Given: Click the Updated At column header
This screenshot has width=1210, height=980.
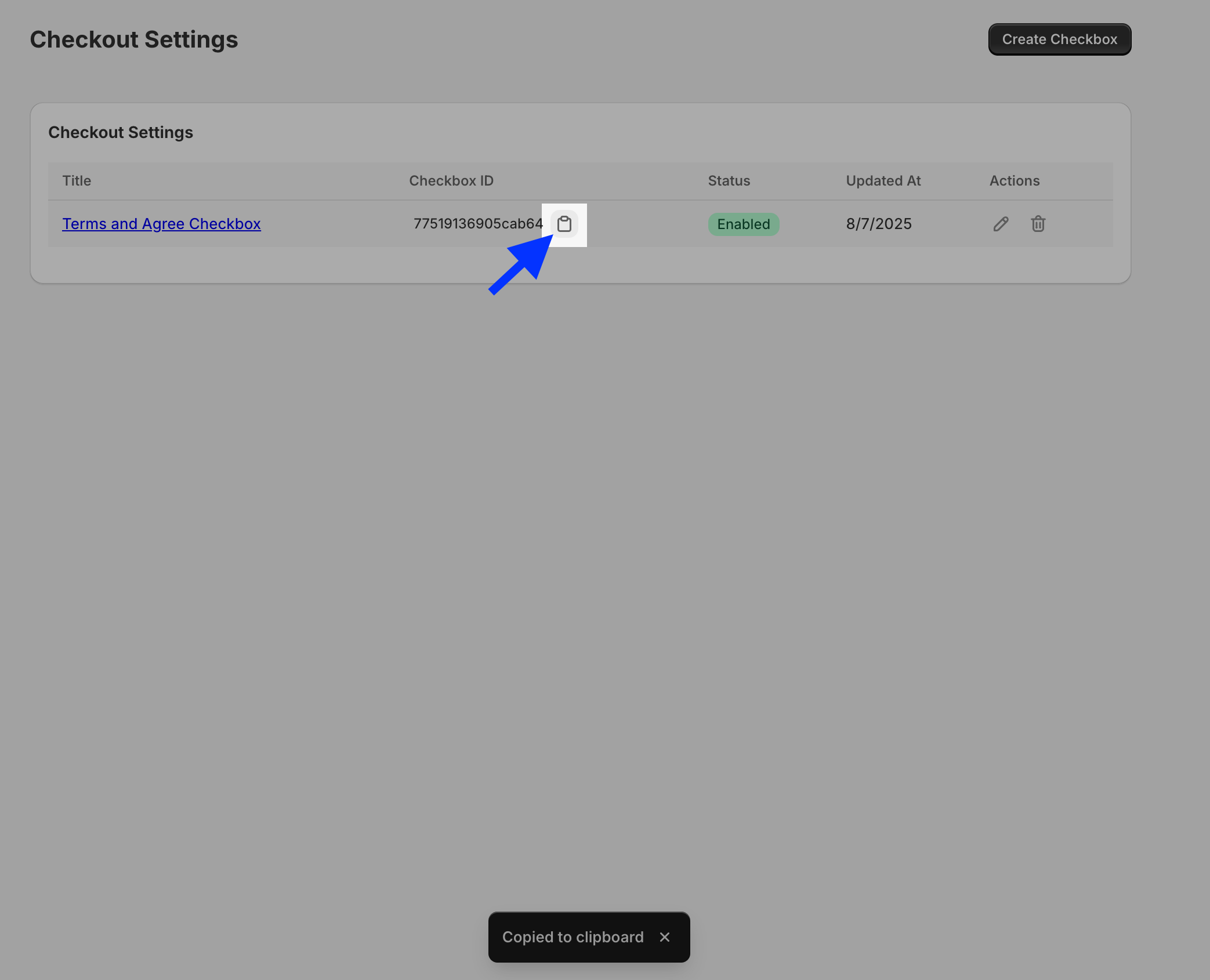Looking at the screenshot, I should pyautogui.click(x=883, y=181).
